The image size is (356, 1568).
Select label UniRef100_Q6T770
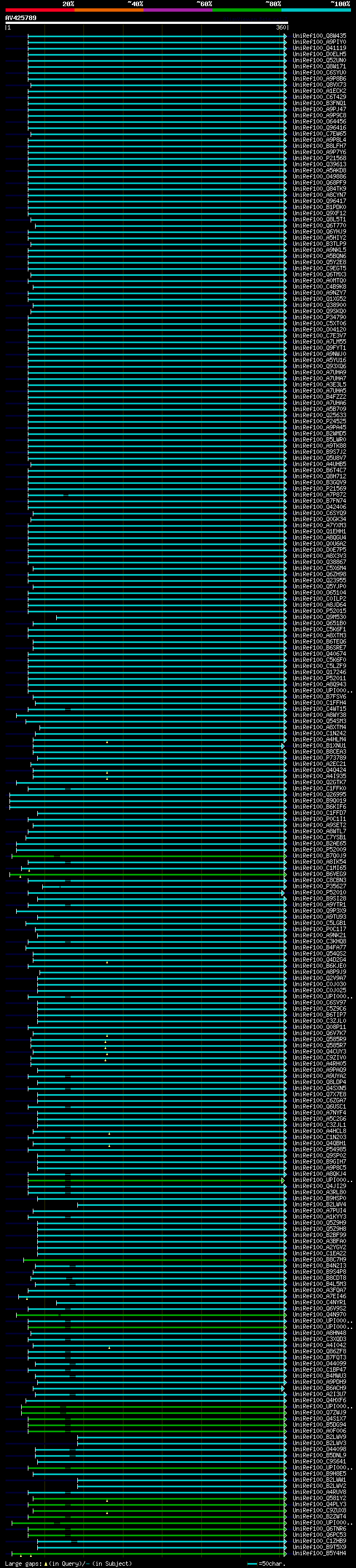[x=319, y=225]
